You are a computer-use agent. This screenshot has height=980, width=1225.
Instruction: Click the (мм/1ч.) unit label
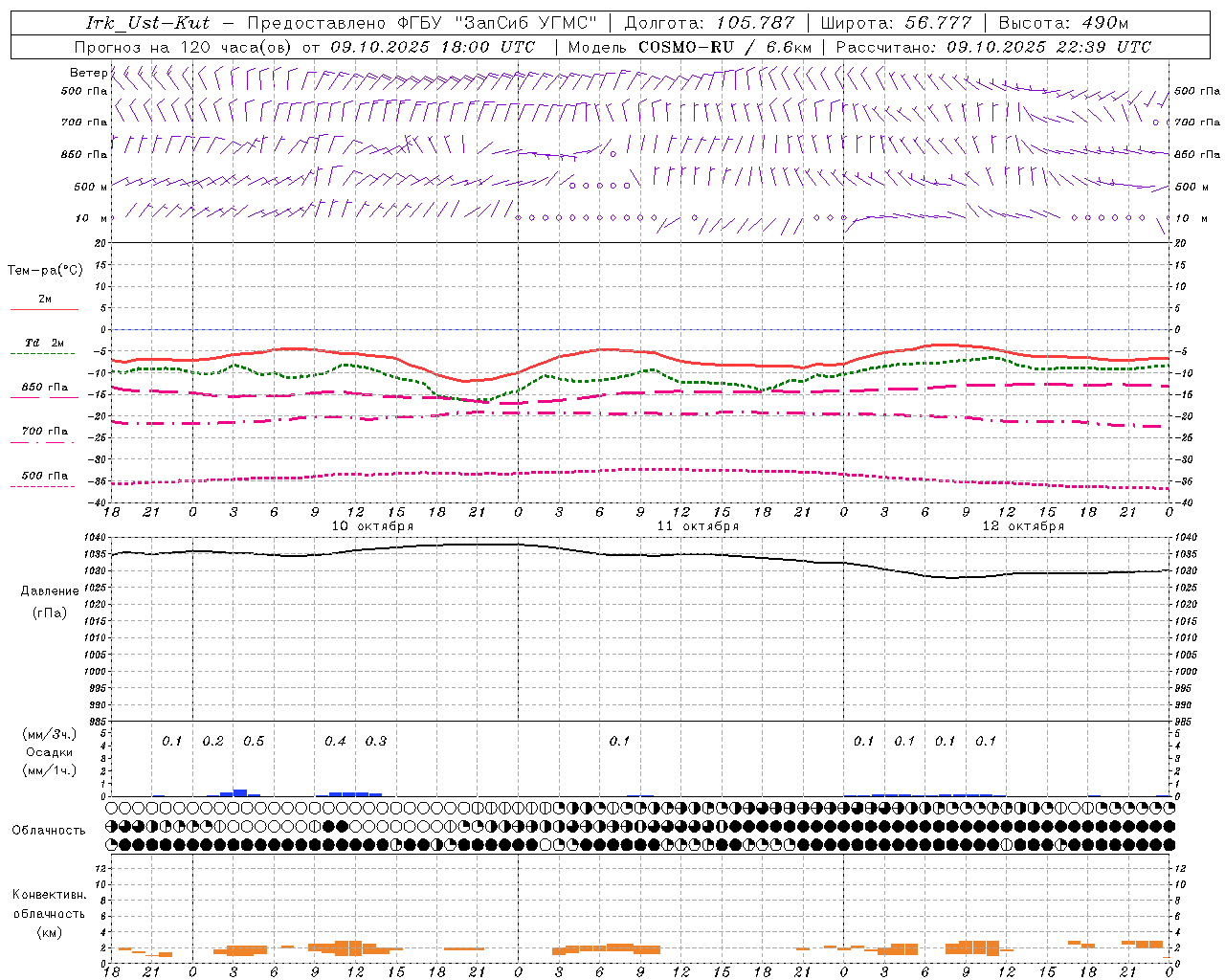(x=50, y=770)
